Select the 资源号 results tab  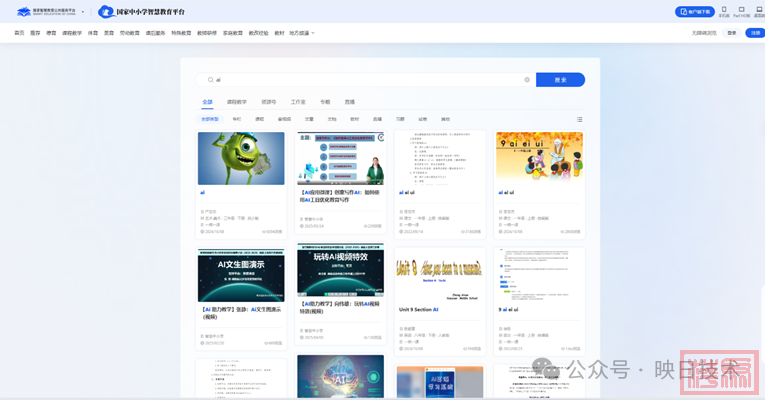click(x=269, y=102)
